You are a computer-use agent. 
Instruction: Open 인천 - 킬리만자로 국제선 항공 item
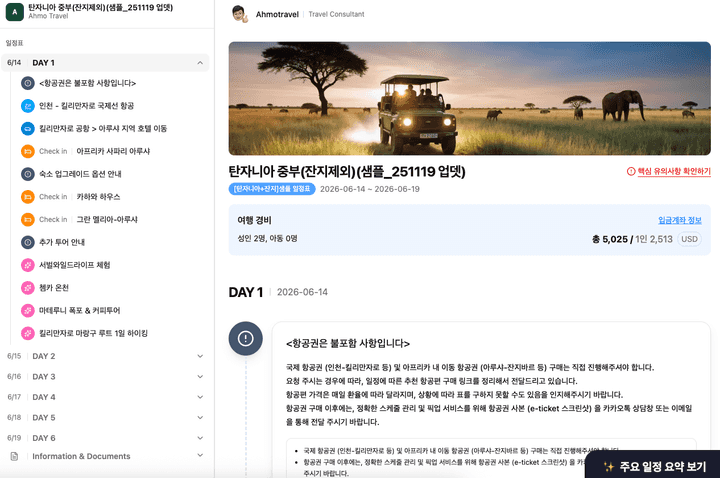pos(86,106)
